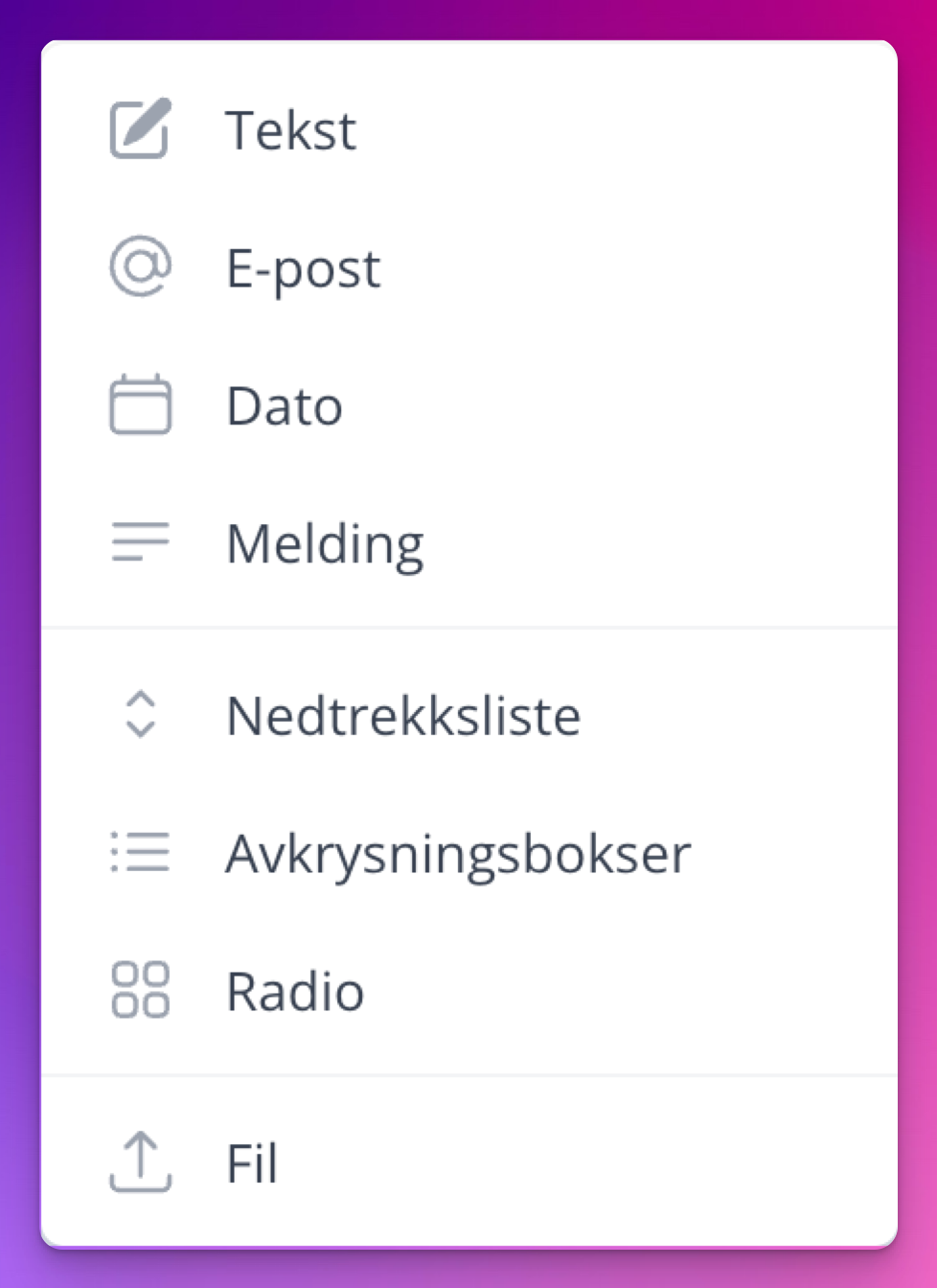Screen dimensions: 937x1288
Task: Choose the E-post label in the menu
Action: 303,268
